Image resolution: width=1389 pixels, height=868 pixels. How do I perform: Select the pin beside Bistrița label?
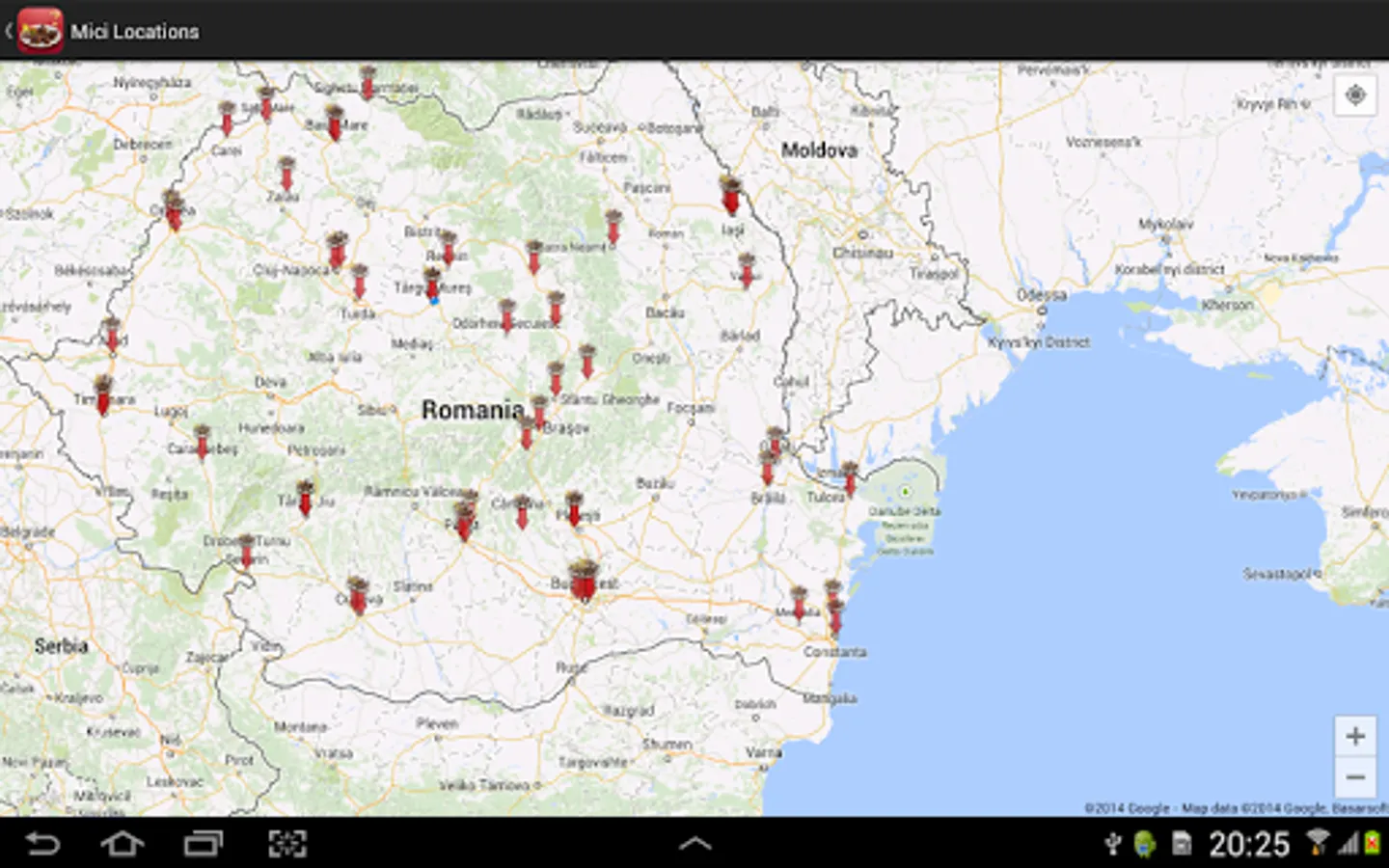pos(448,249)
